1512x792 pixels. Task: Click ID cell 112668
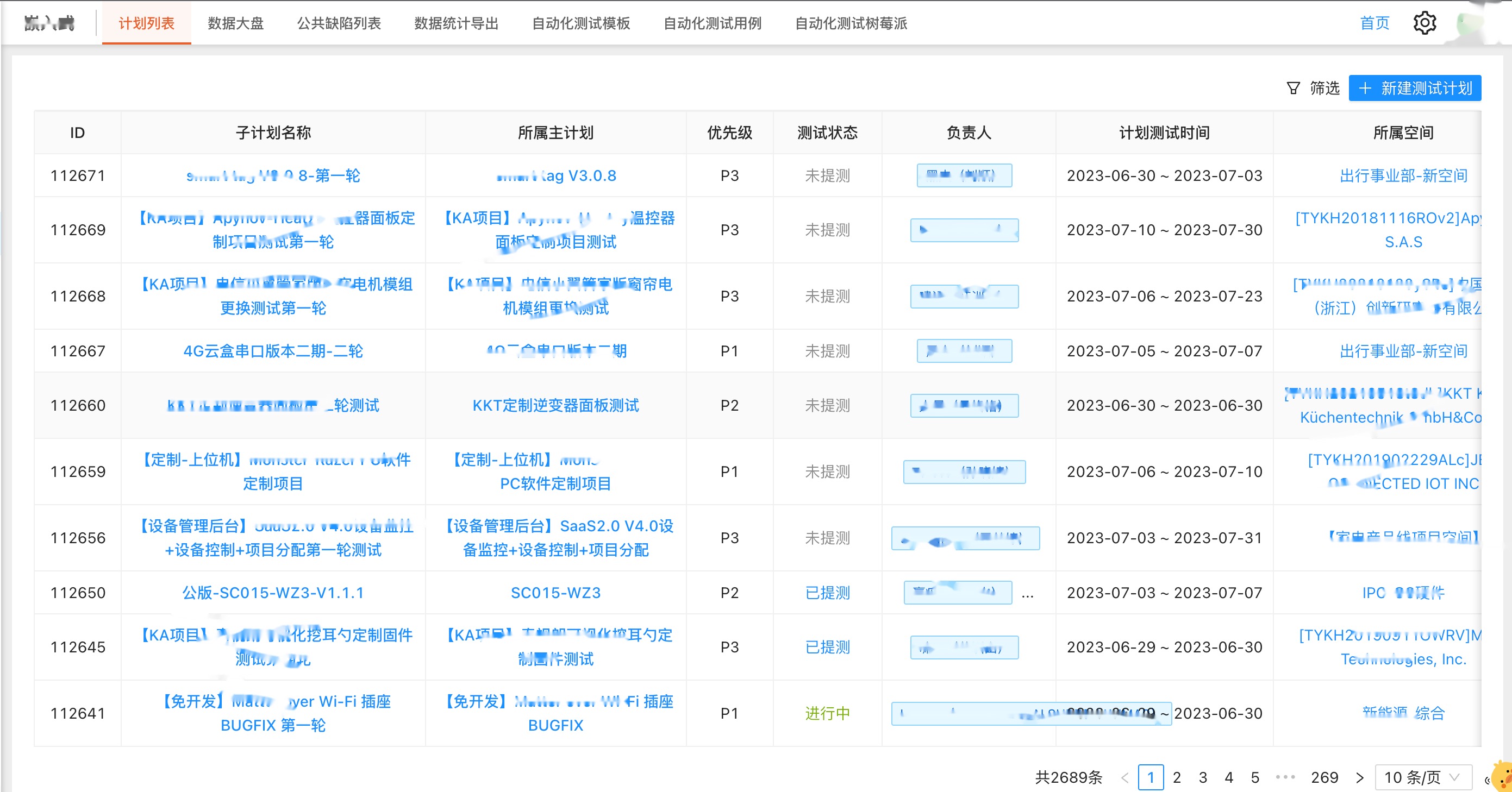click(x=78, y=297)
